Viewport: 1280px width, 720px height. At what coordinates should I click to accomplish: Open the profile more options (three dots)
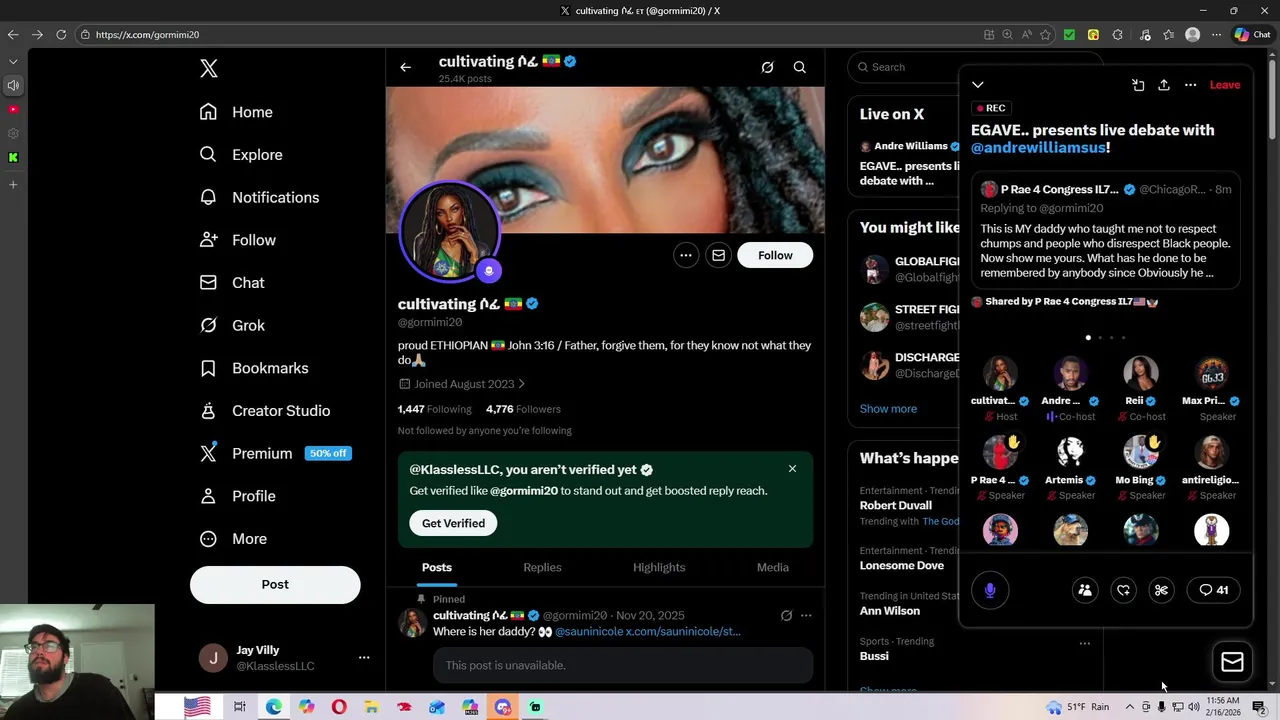[x=686, y=255]
